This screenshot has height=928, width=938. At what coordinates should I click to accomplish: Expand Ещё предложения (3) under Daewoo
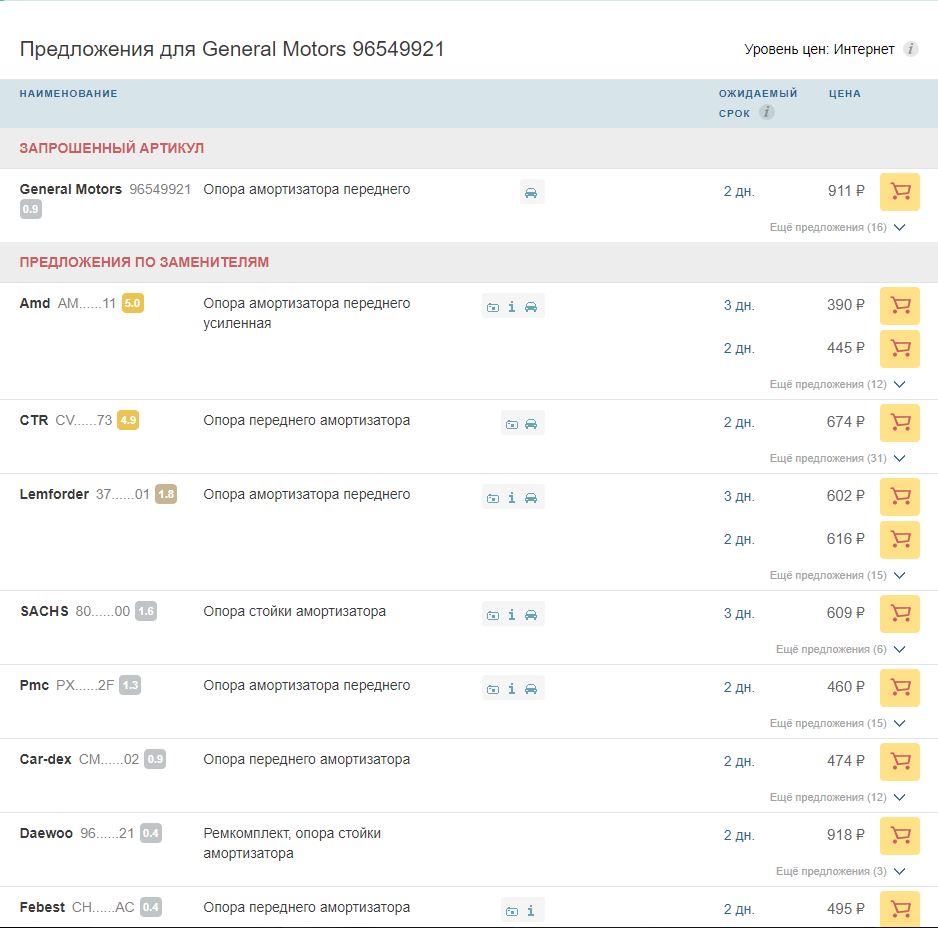pos(840,872)
